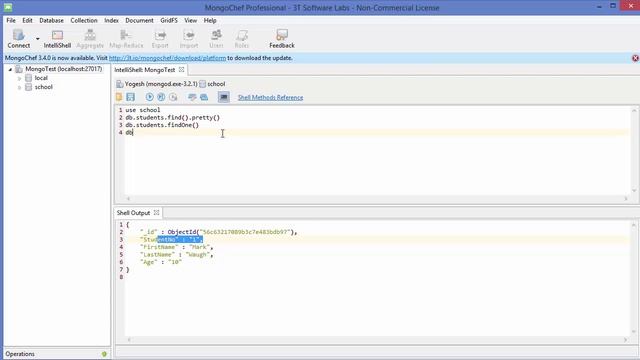Select the local database in tree

click(x=41, y=78)
